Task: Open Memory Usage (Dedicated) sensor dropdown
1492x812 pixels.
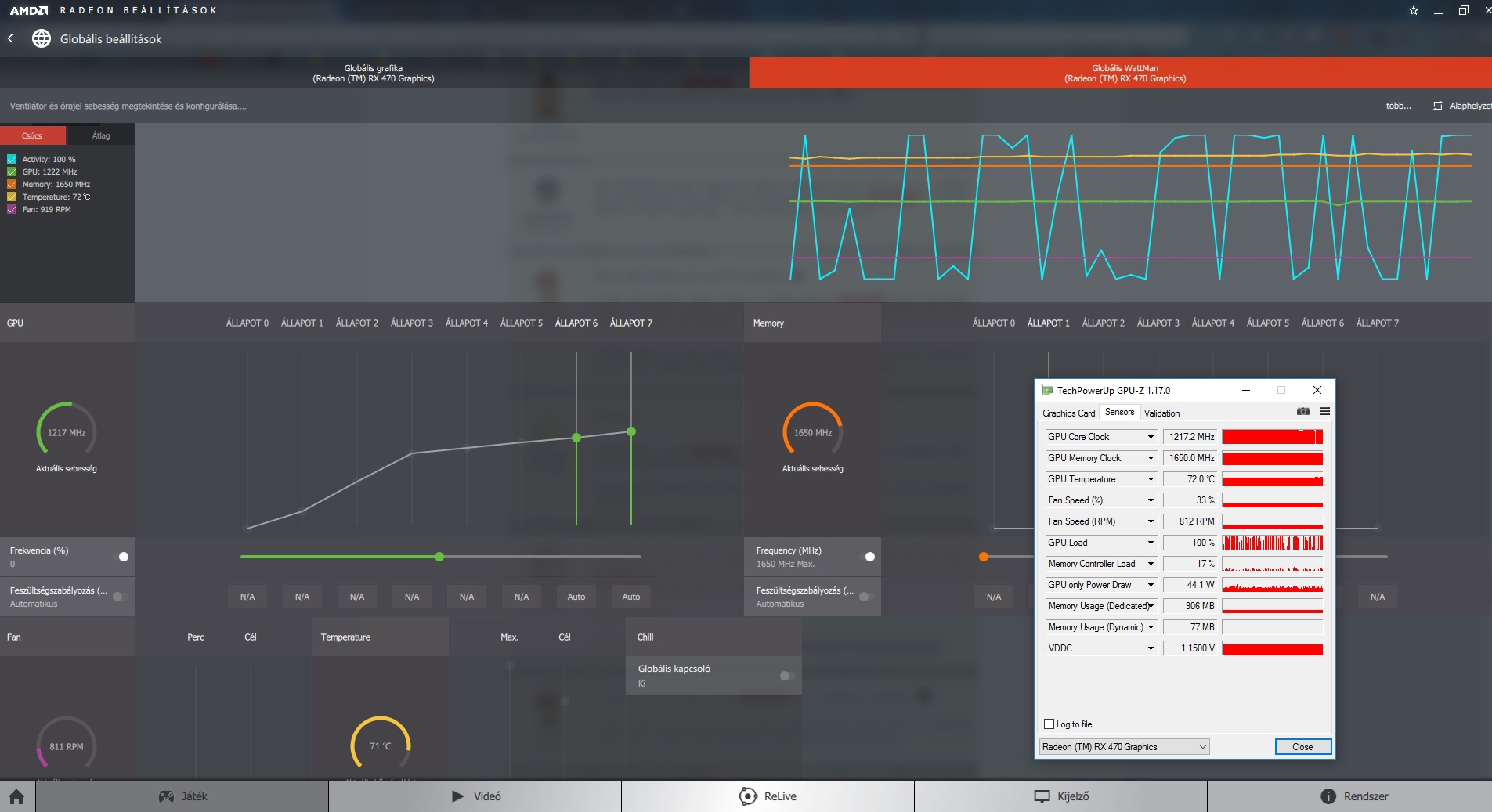Action: tap(1151, 606)
